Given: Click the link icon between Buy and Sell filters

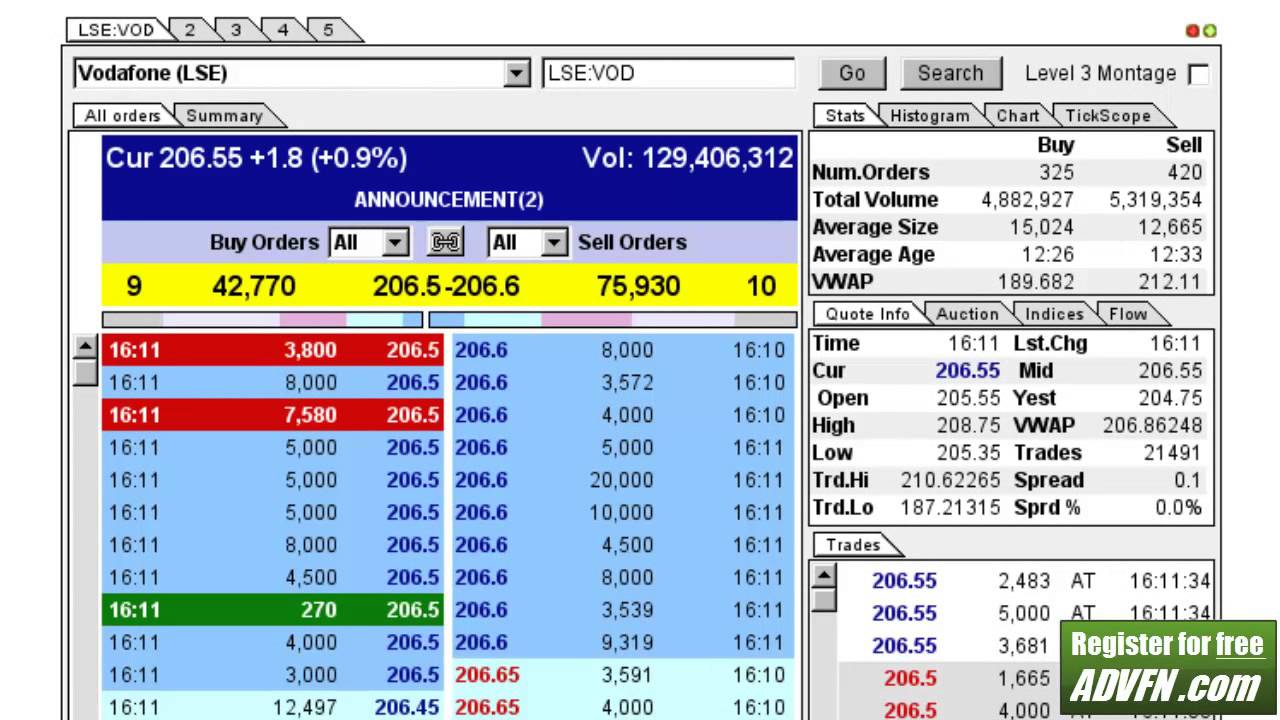Looking at the screenshot, I should coord(445,242).
